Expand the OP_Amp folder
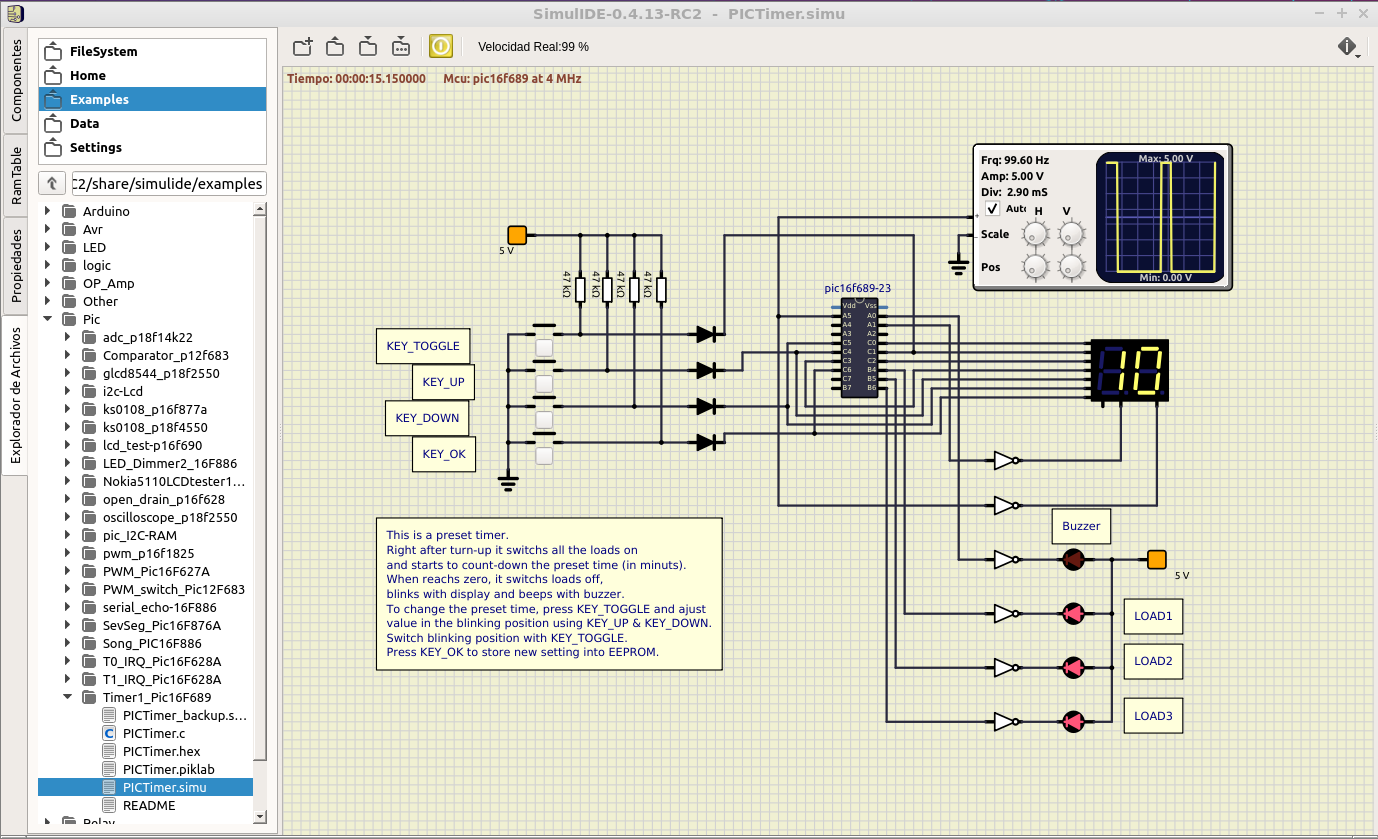This screenshot has height=839, width=1378. point(47,283)
